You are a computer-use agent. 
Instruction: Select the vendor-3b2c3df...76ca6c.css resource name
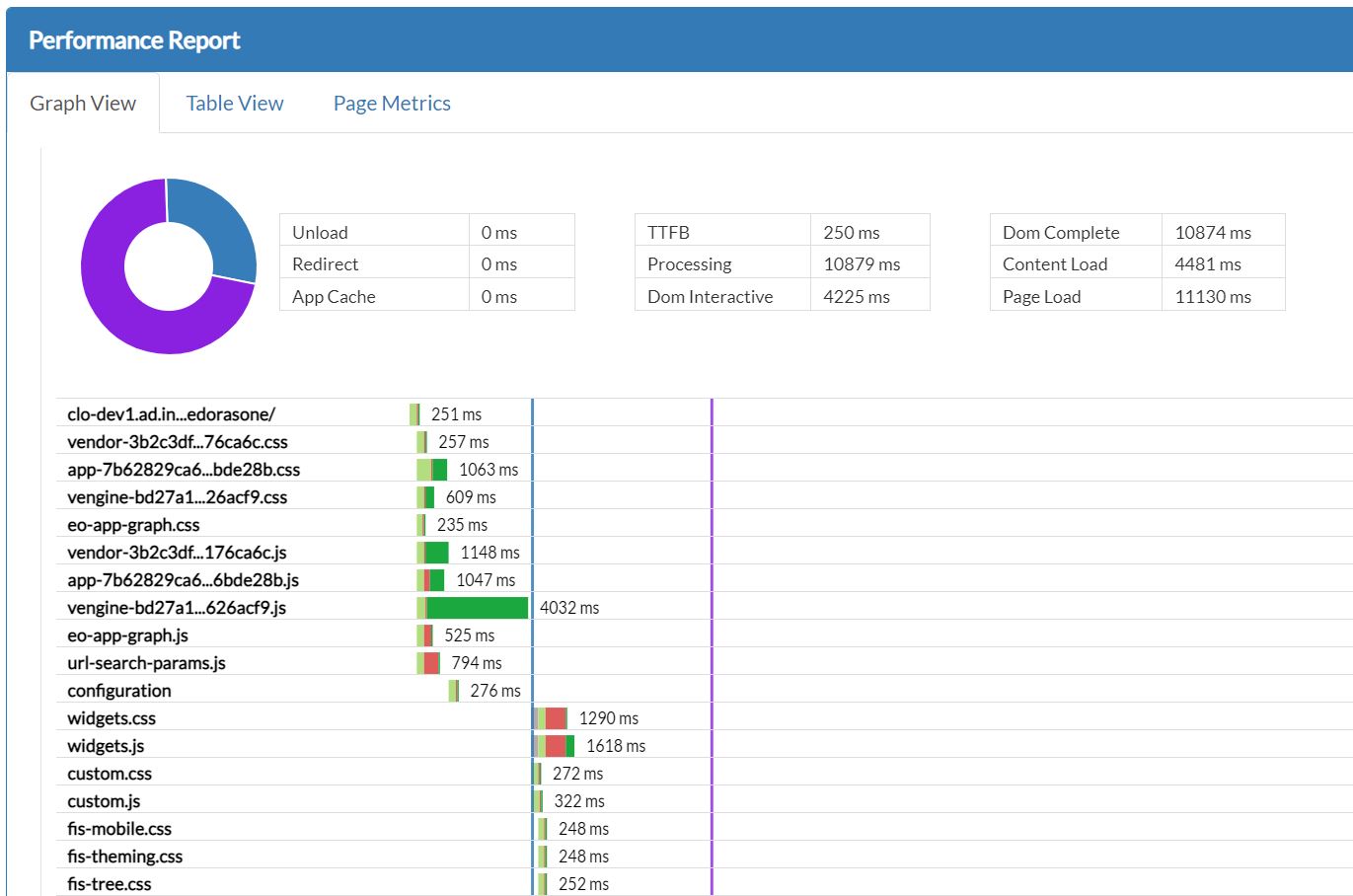[178, 442]
